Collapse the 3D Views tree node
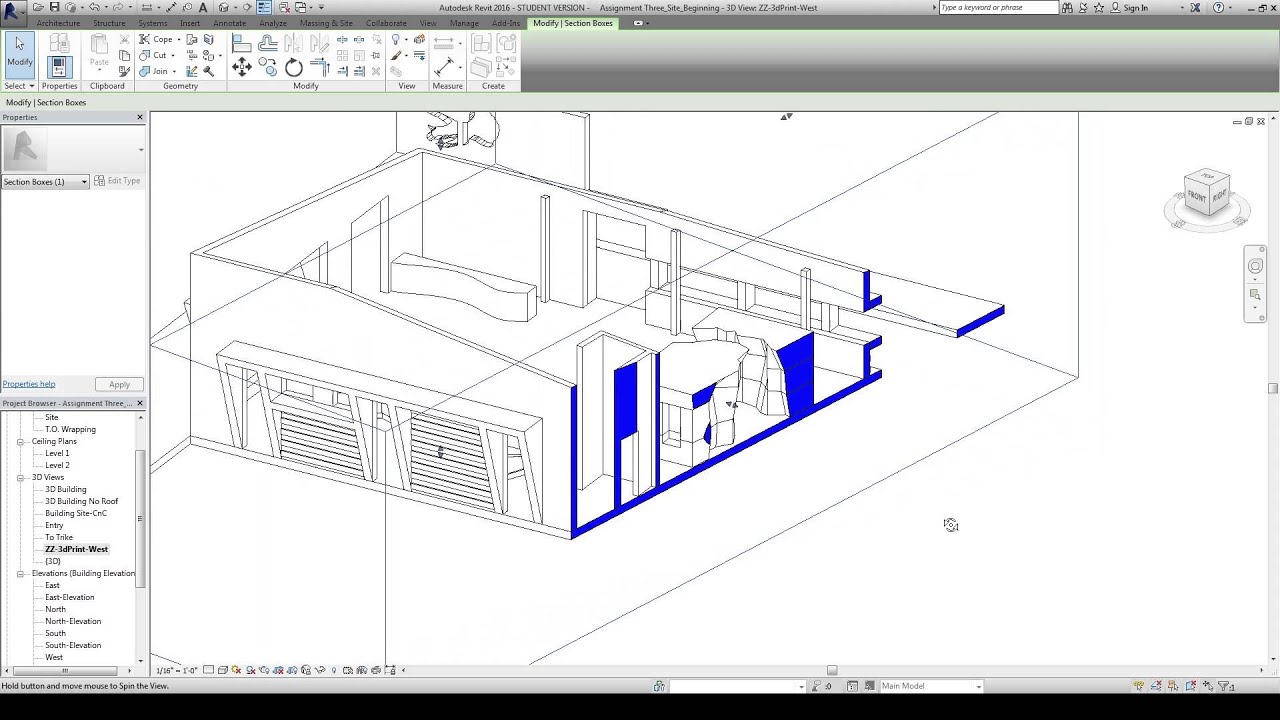Viewport: 1280px width, 720px height. (x=20, y=477)
